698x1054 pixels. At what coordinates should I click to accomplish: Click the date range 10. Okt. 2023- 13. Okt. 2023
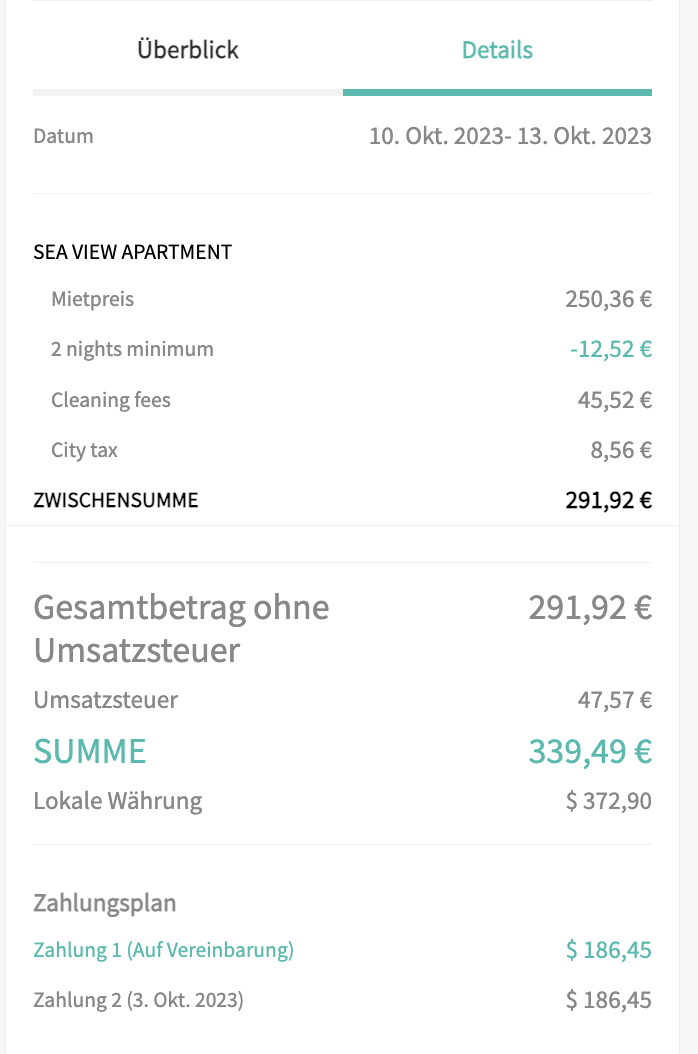pyautogui.click(x=510, y=136)
